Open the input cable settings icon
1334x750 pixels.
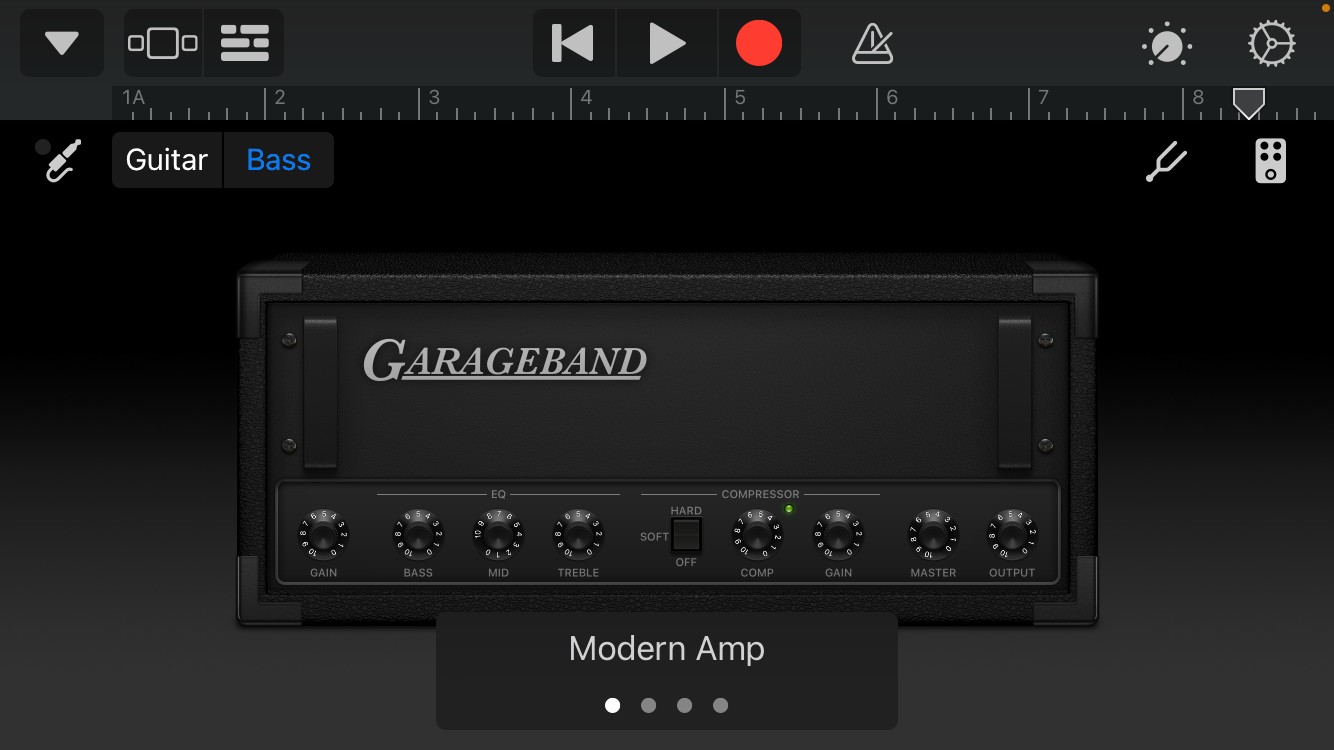(x=64, y=160)
